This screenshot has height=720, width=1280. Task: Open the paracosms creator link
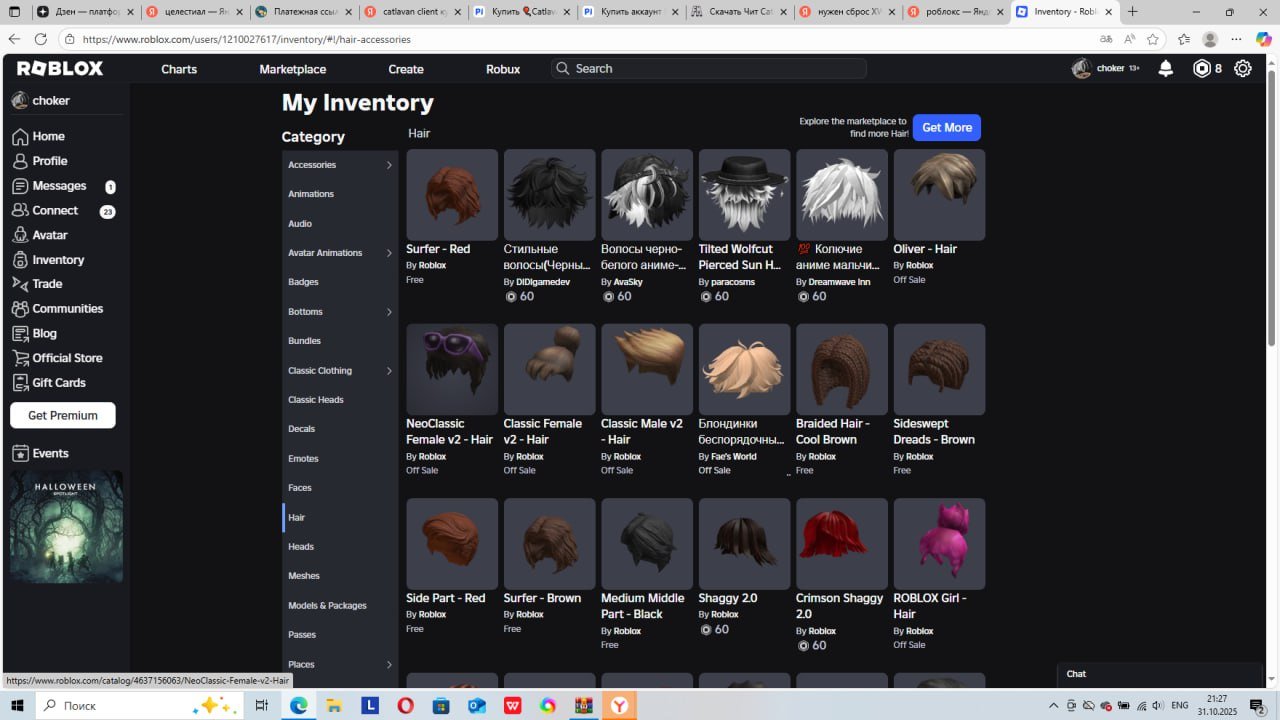pos(732,282)
